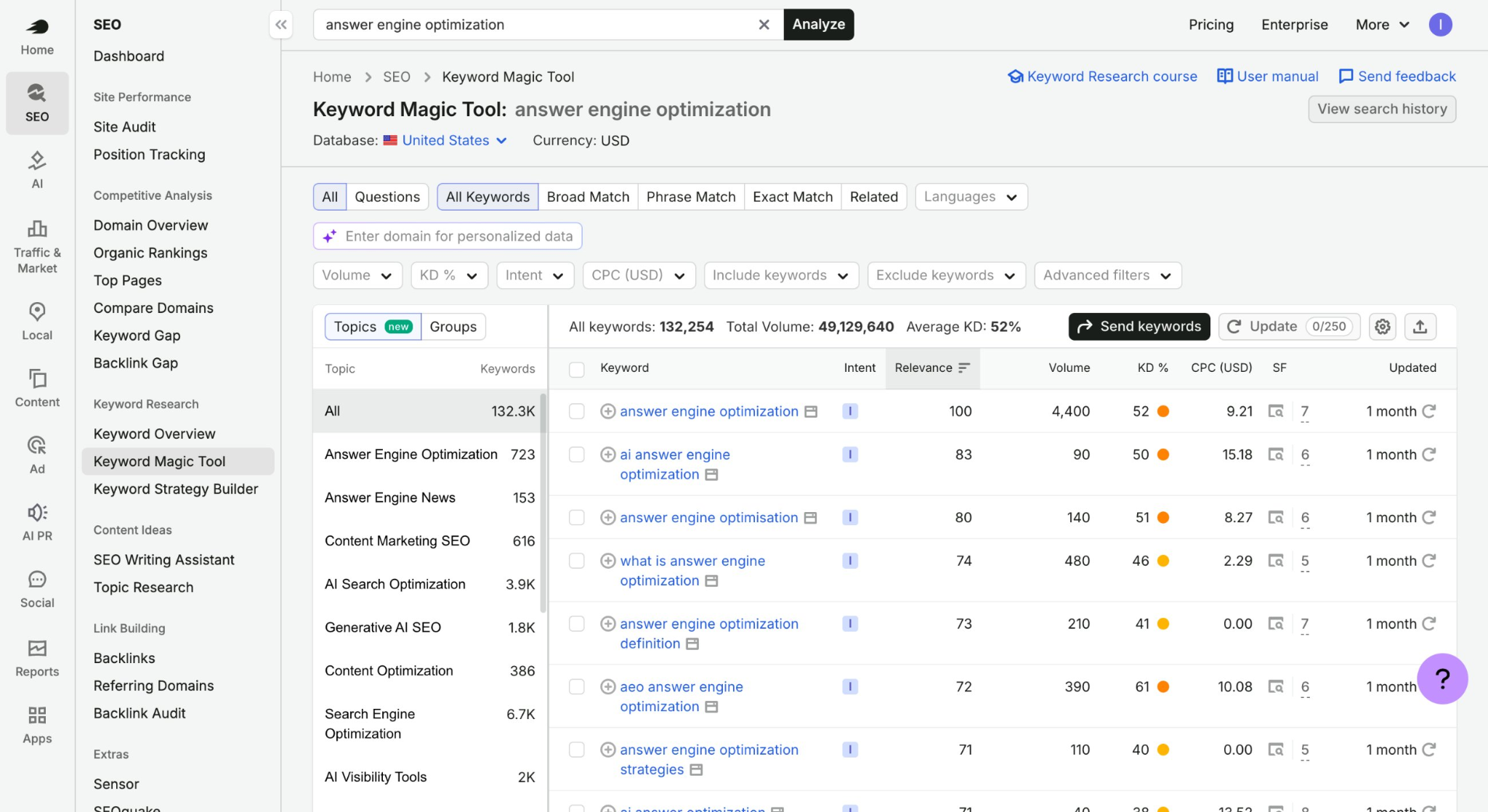Select the Questions tab
The height and width of the screenshot is (812, 1488).
[387, 197]
